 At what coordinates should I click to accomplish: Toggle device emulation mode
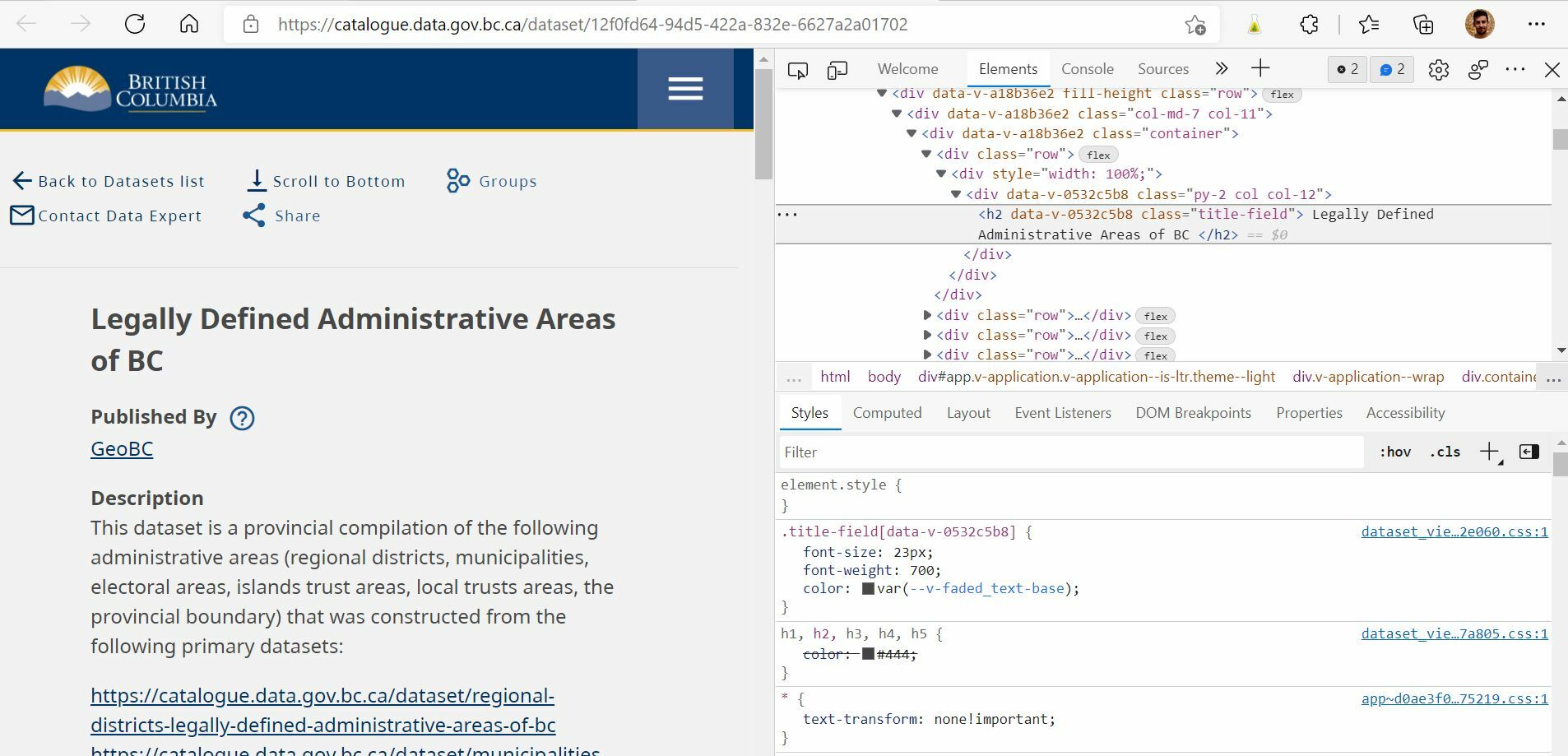pyautogui.click(x=837, y=70)
